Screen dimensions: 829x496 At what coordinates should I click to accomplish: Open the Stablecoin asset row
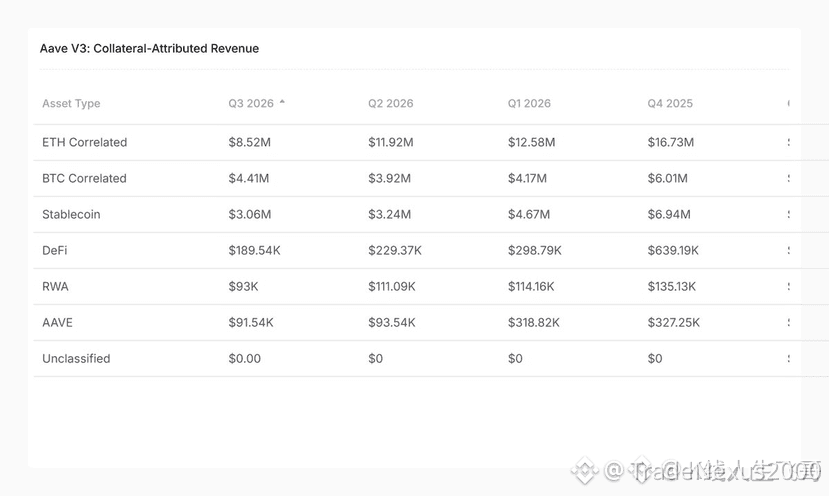click(x=417, y=214)
